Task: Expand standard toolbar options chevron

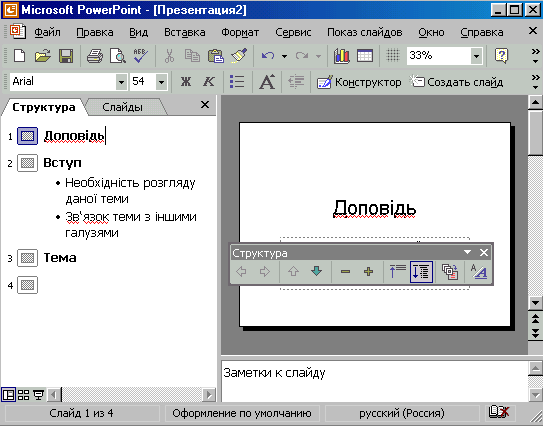Action: click(535, 56)
